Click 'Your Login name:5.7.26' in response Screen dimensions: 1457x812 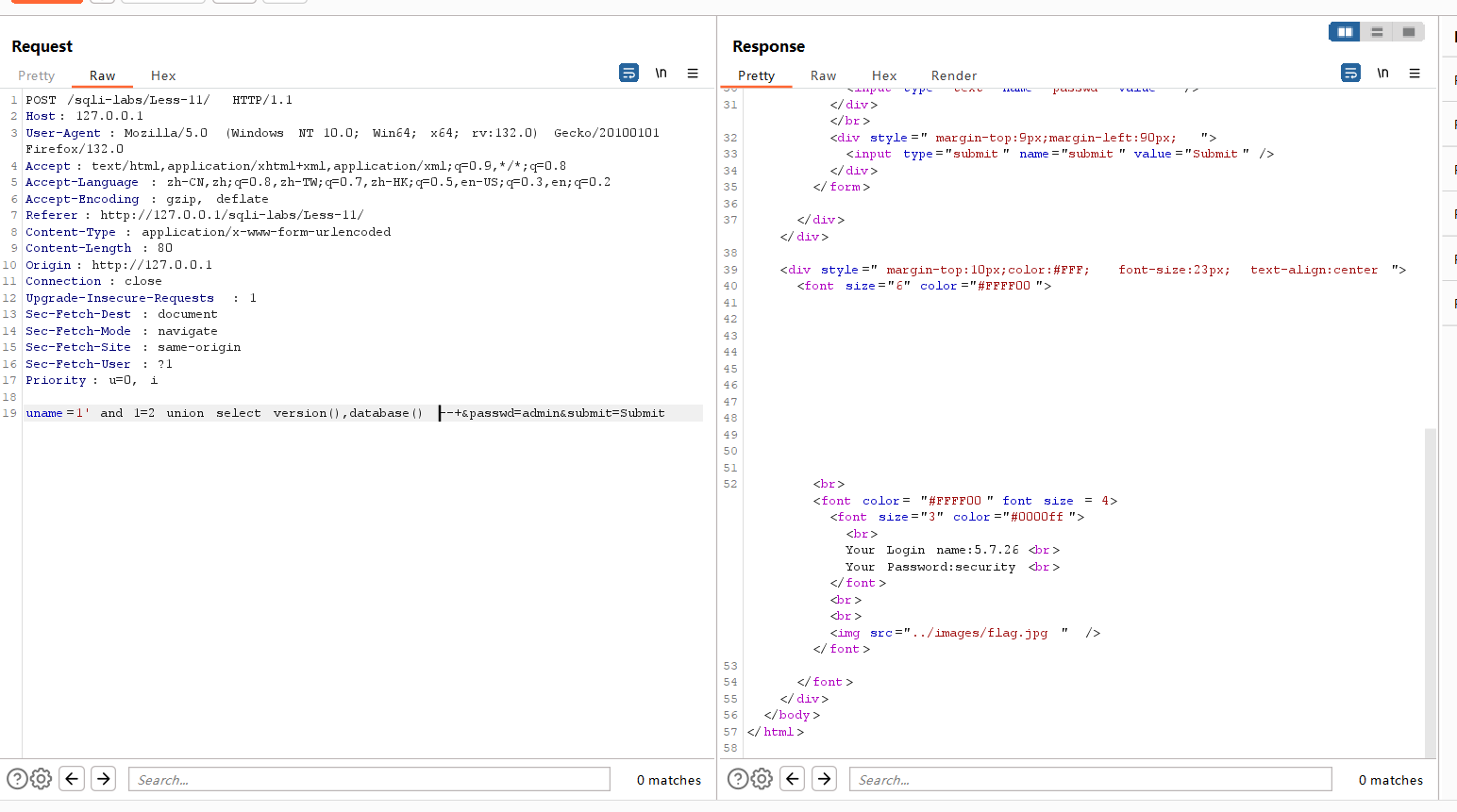tap(932, 550)
